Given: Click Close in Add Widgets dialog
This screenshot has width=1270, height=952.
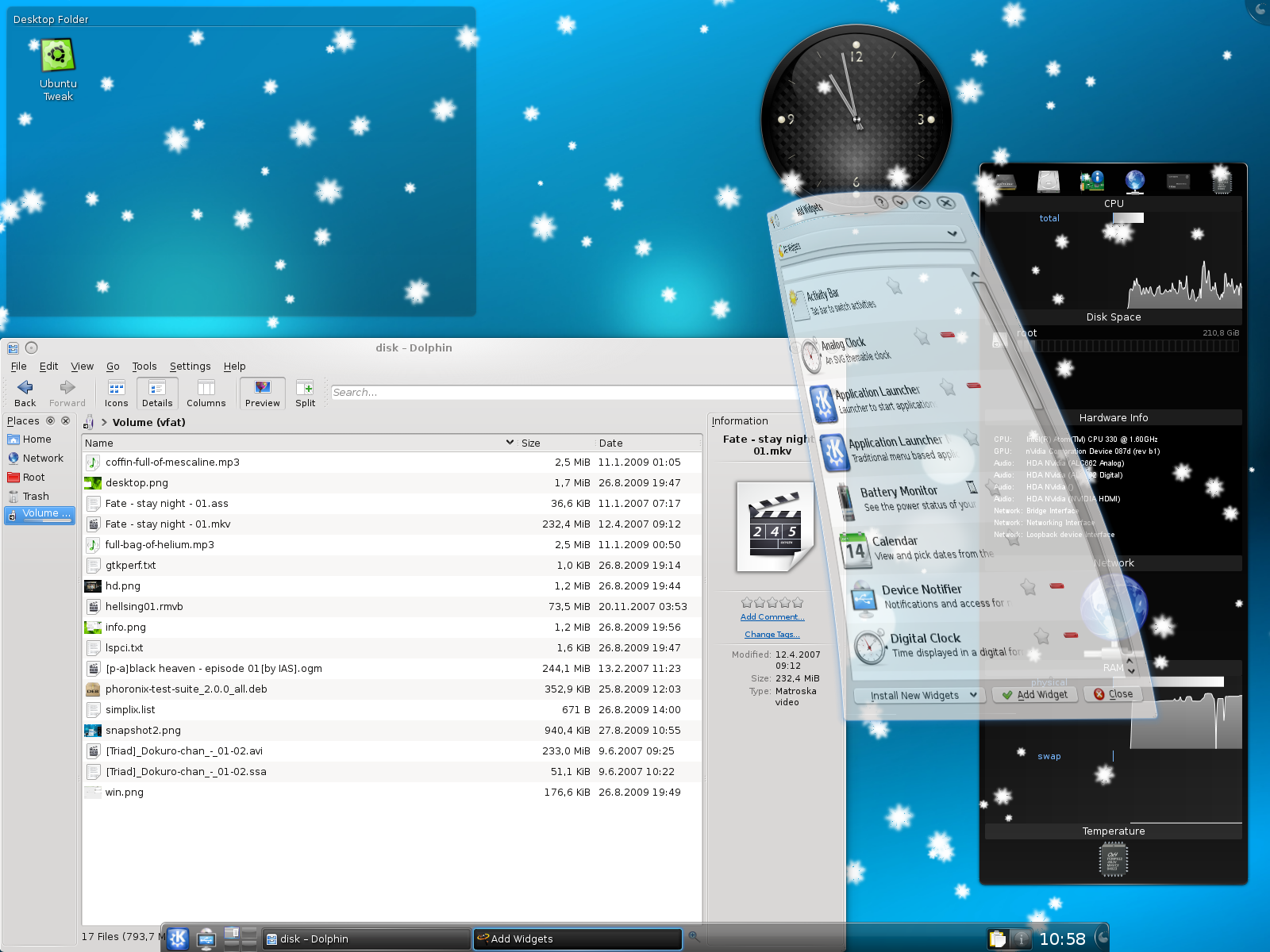Looking at the screenshot, I should [x=1113, y=693].
